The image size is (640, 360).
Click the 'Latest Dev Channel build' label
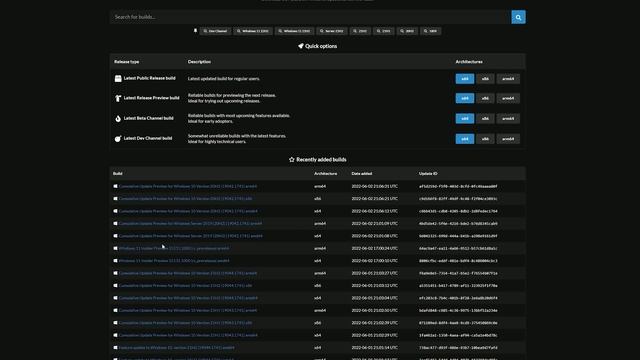click(148, 138)
